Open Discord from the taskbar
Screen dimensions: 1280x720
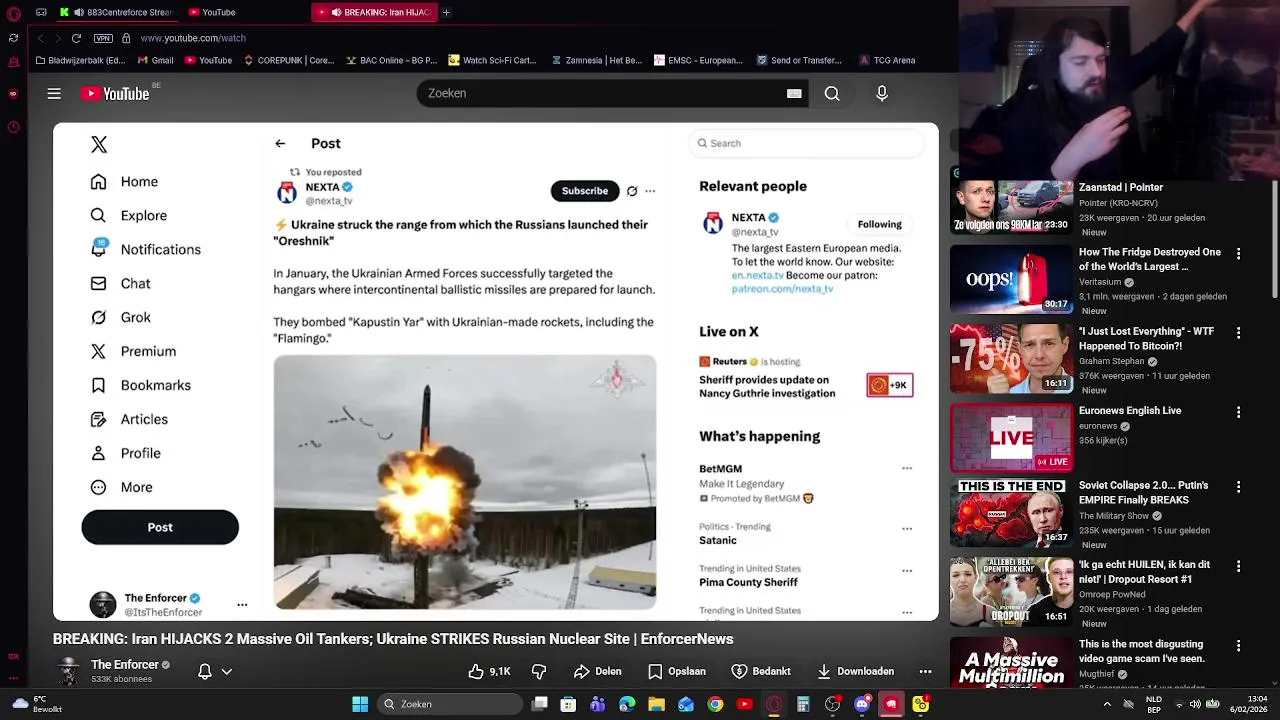(862, 704)
